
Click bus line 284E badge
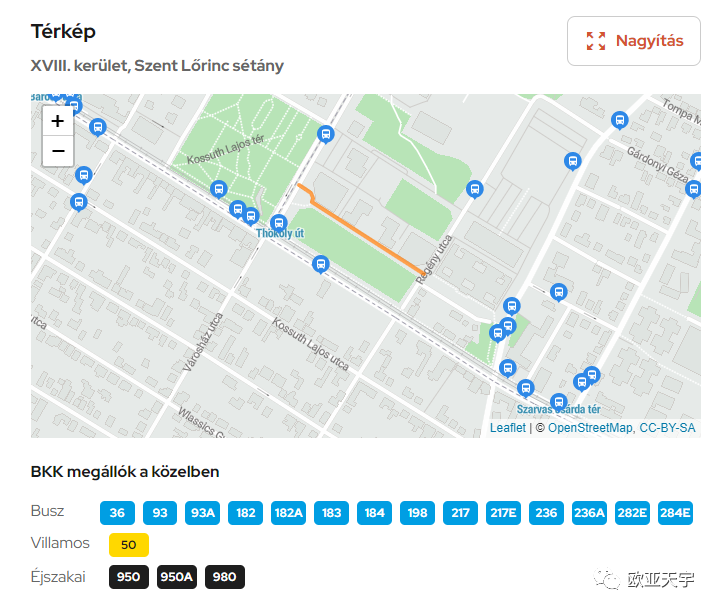click(x=675, y=513)
